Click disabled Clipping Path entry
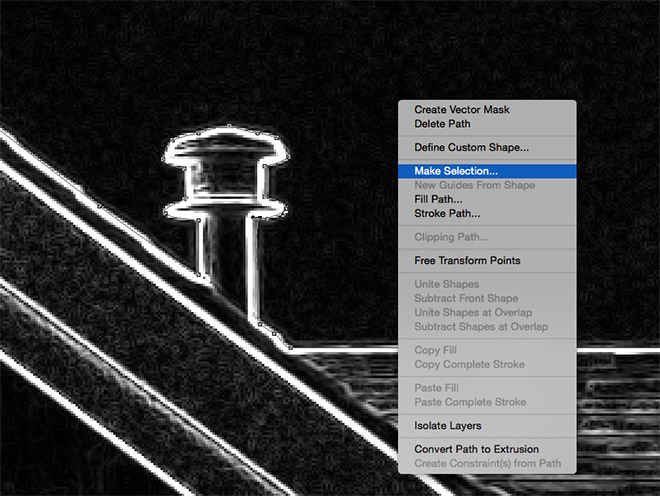 tap(487, 237)
